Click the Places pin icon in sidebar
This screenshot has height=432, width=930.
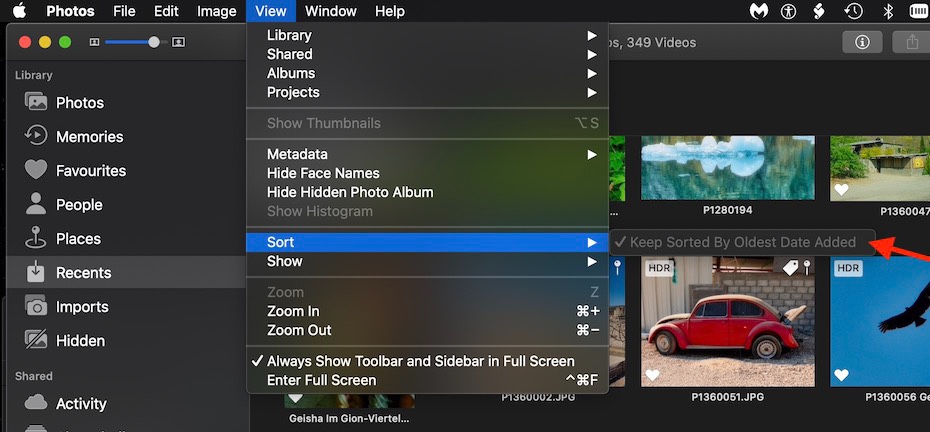36,237
